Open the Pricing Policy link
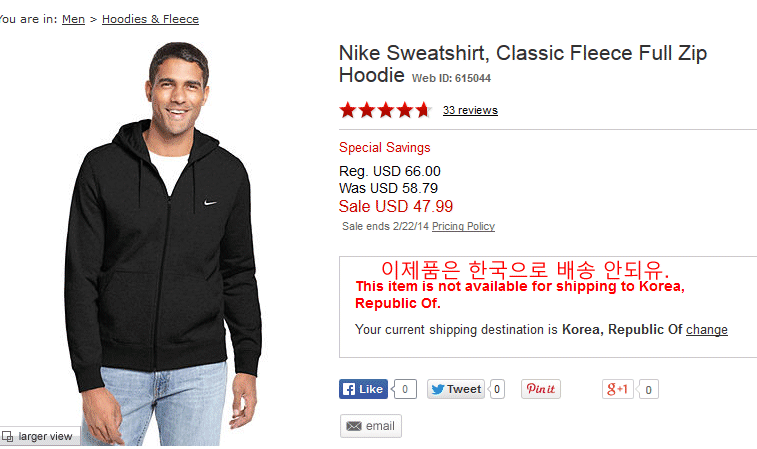This screenshot has height=449, width=757. coord(463,226)
